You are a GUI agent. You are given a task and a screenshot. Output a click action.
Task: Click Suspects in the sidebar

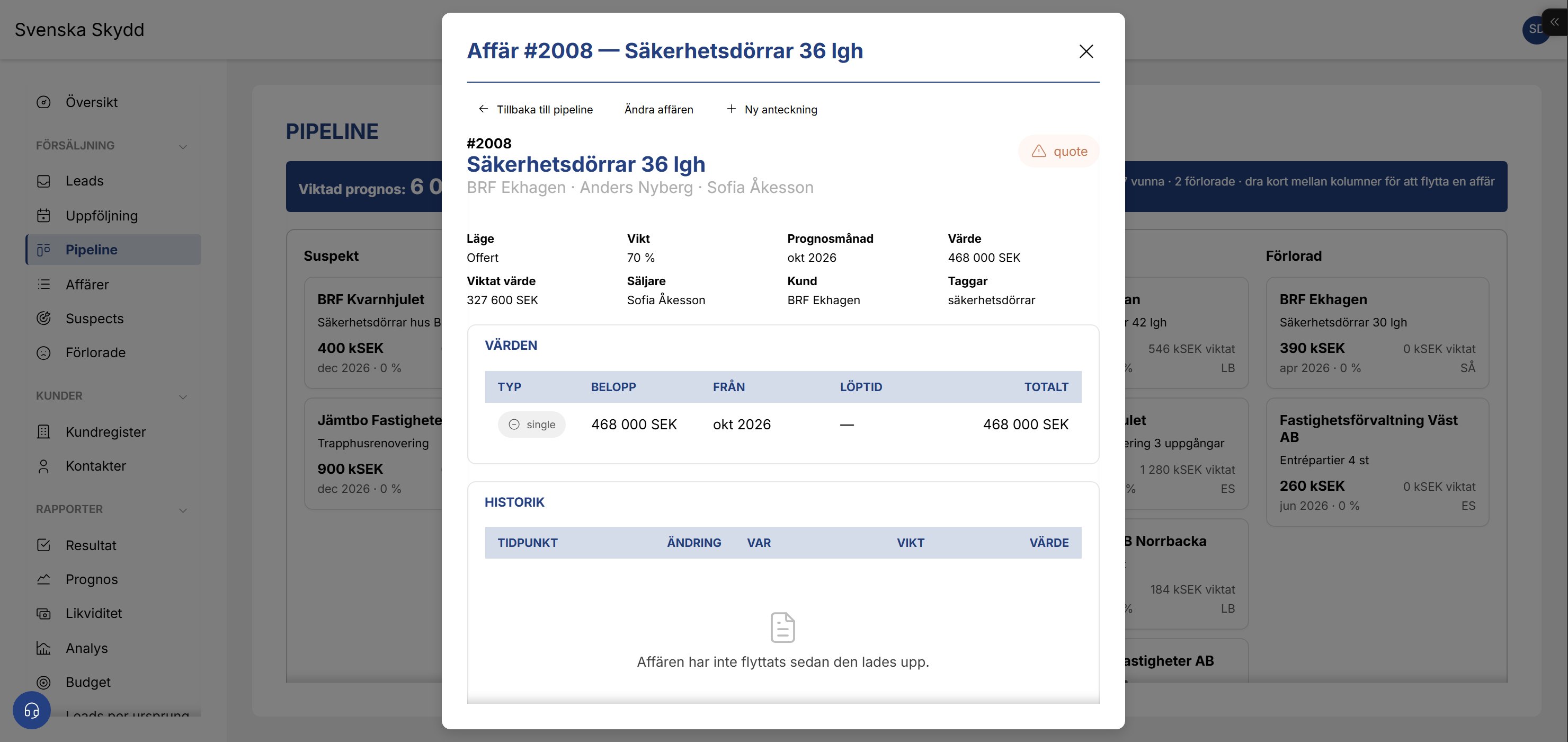[113, 318]
